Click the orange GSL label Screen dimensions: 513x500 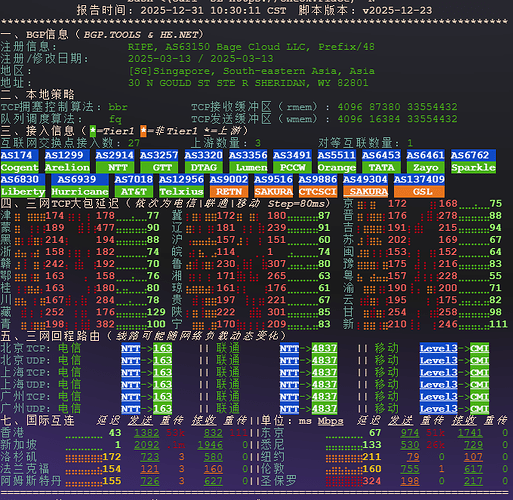(419, 192)
